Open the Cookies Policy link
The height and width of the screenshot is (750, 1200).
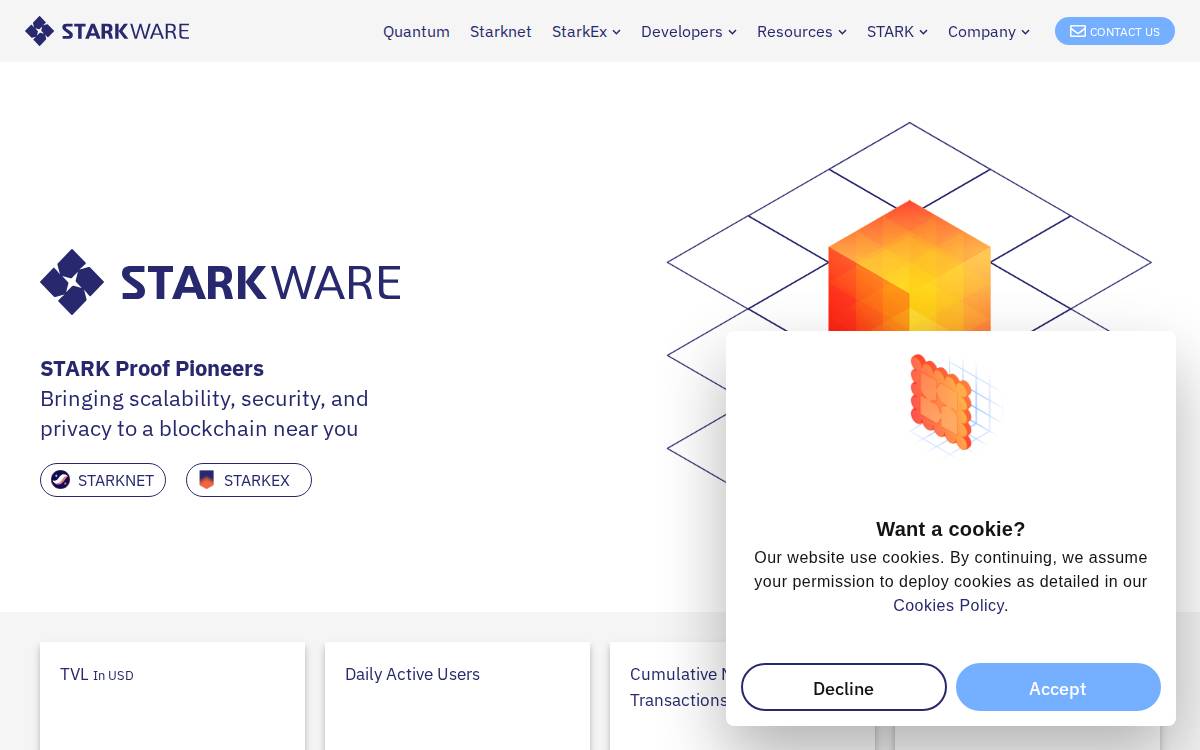point(948,605)
